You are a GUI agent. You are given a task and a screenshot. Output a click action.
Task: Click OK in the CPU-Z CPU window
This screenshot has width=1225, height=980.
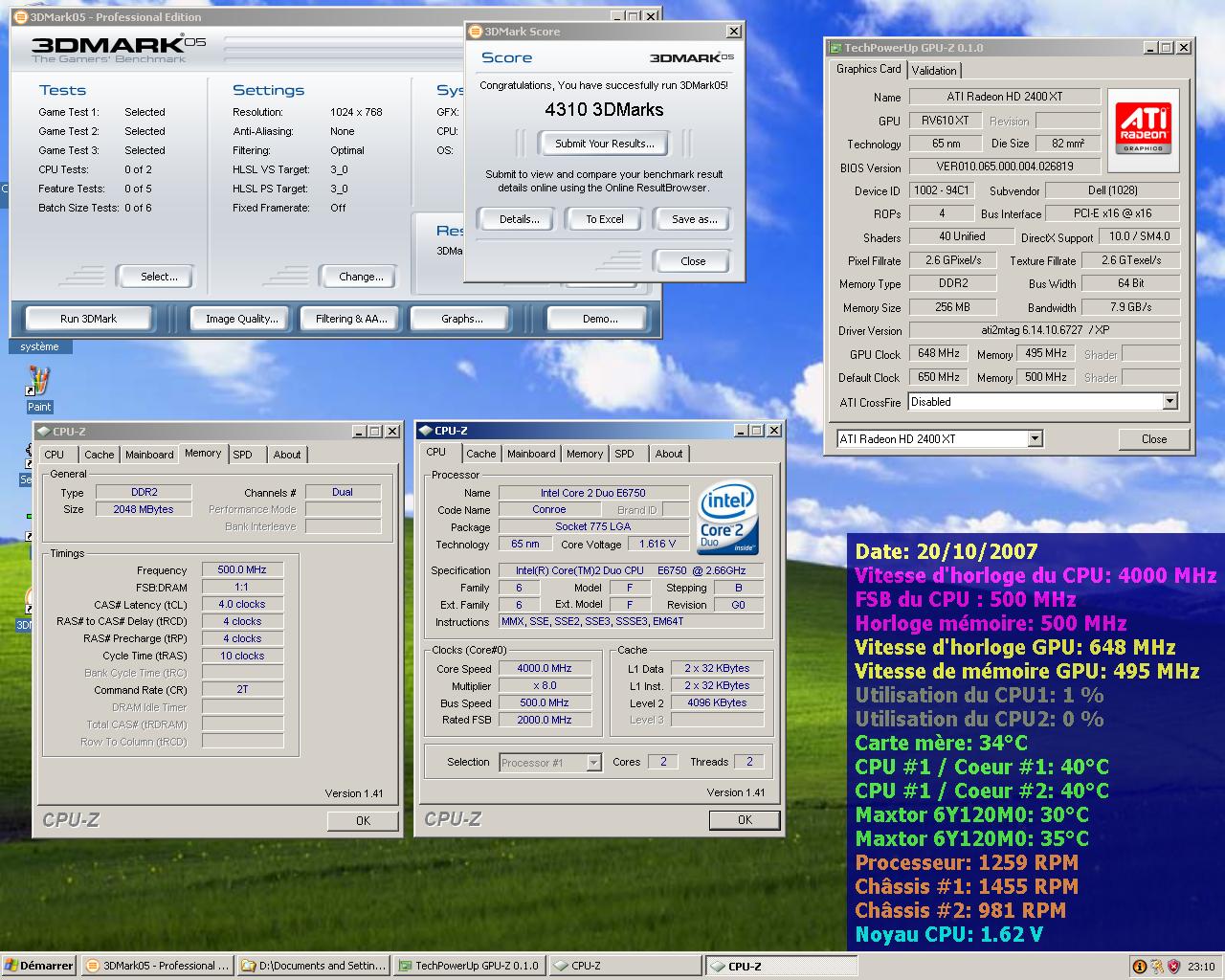pos(745,820)
